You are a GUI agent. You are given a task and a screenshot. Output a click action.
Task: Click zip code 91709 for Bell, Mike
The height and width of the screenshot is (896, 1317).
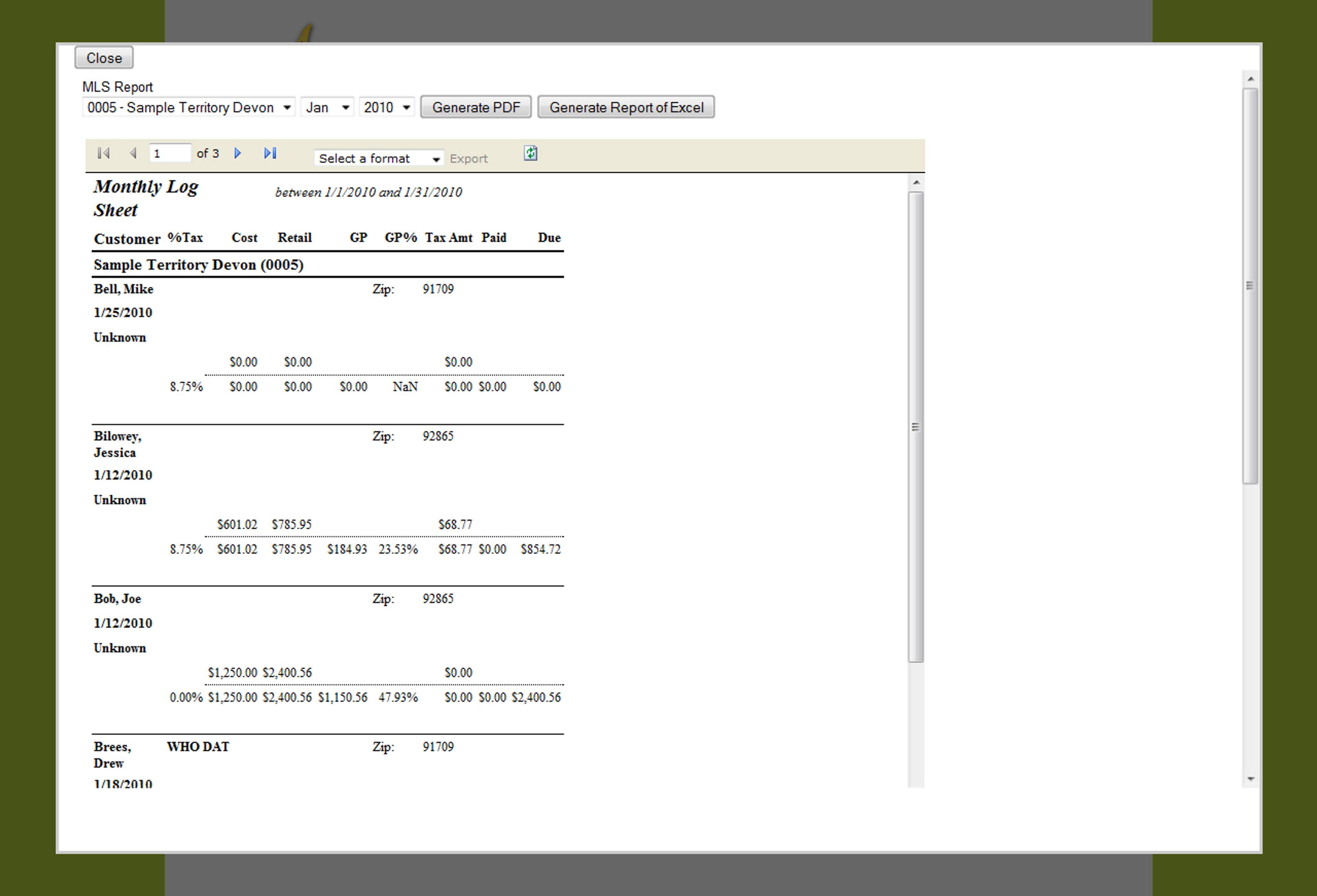coord(438,289)
